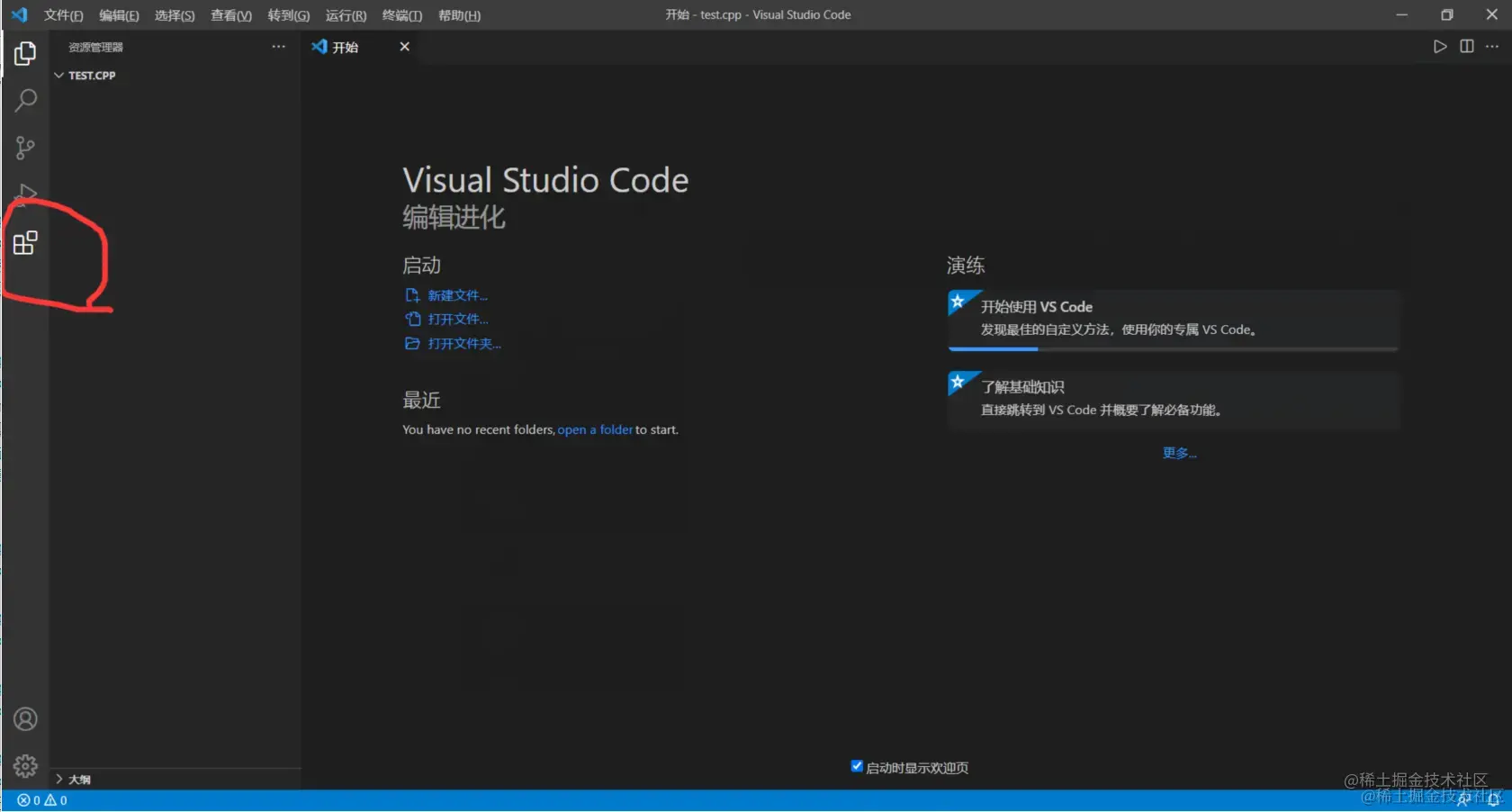1512x812 pixels.
Task: Restore down the VS Code window
Action: pyautogui.click(x=1446, y=14)
